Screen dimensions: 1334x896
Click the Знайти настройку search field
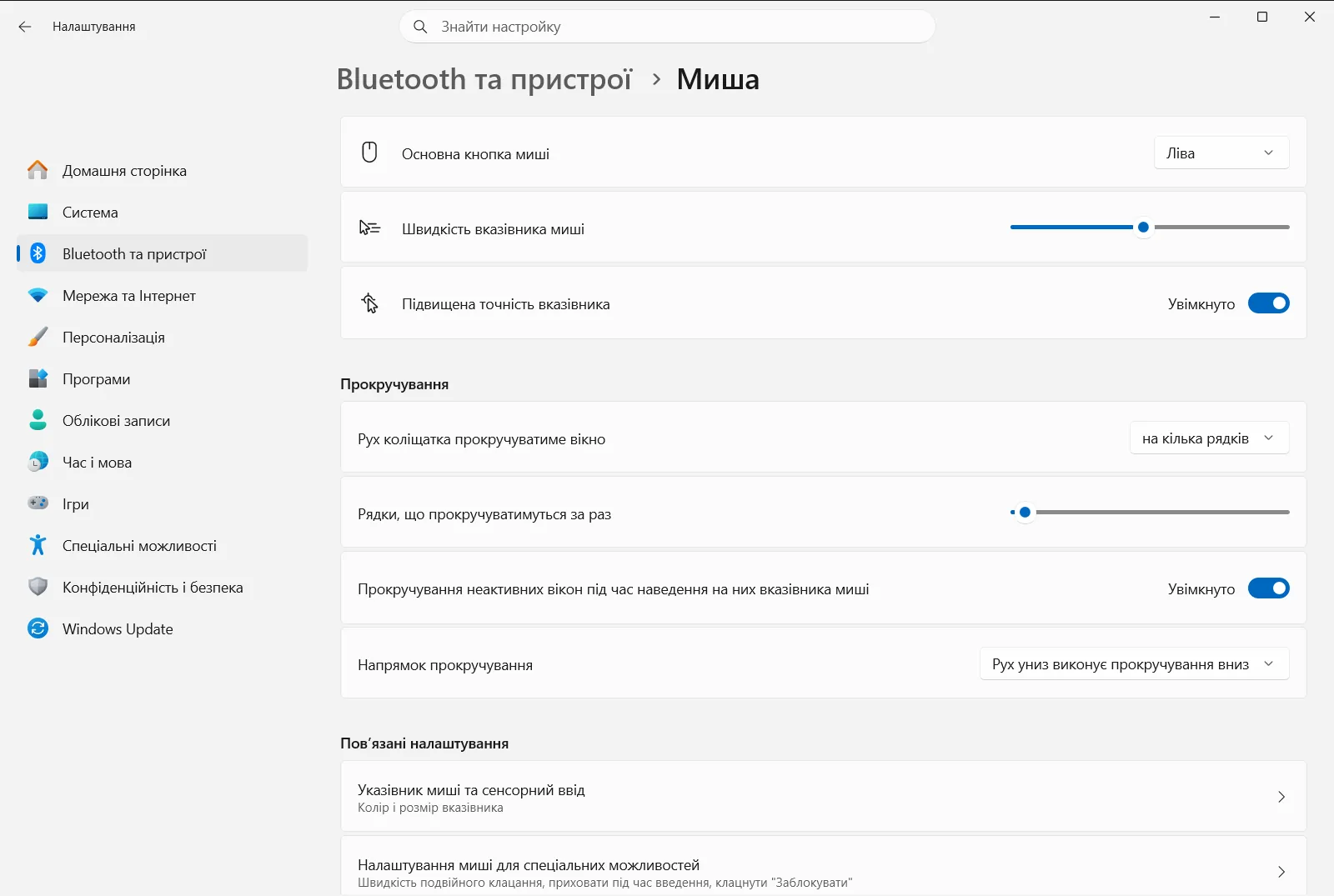coord(667,27)
